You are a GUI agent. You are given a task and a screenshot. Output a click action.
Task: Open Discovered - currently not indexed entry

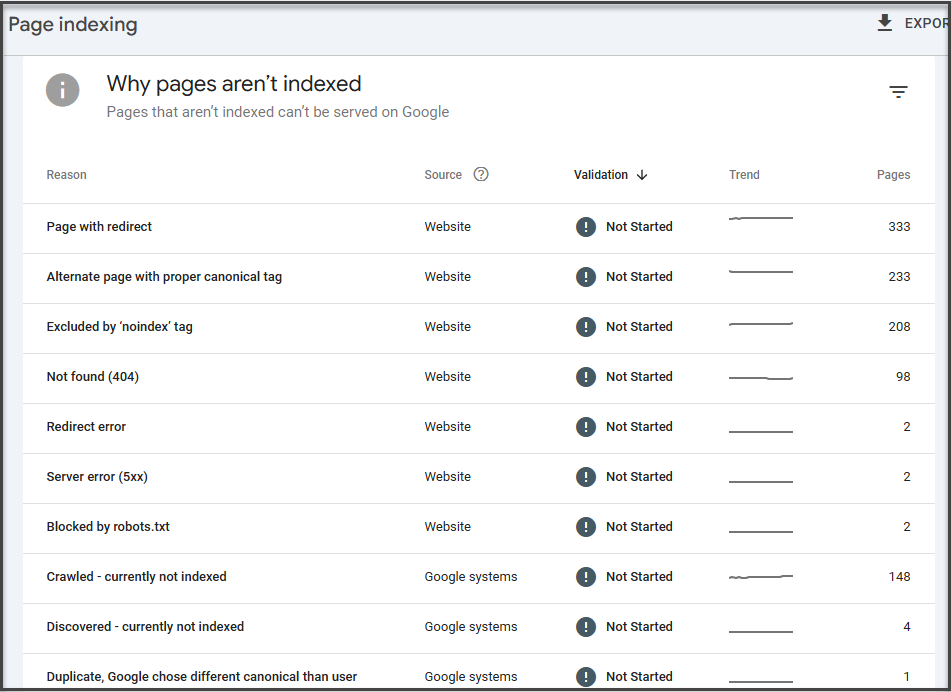coord(145,627)
